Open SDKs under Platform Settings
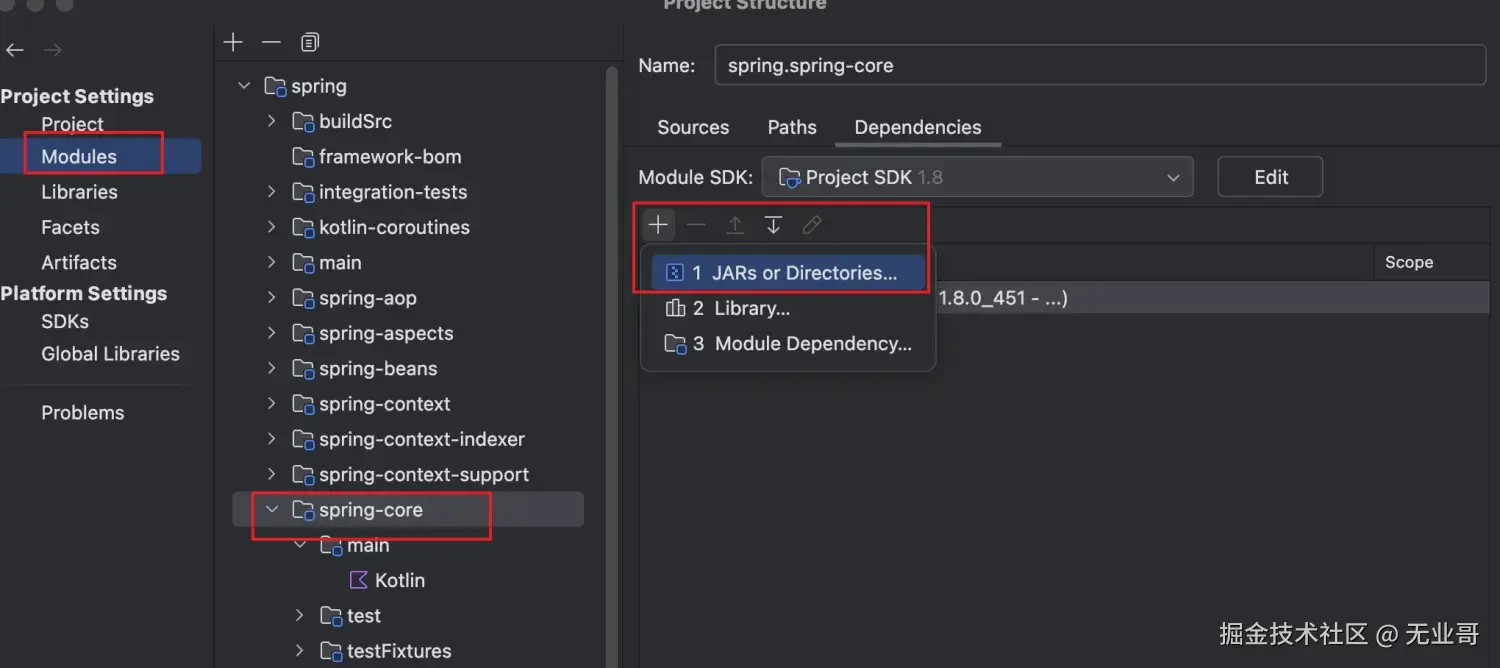Viewport: 1500px width, 668px height. point(65,321)
